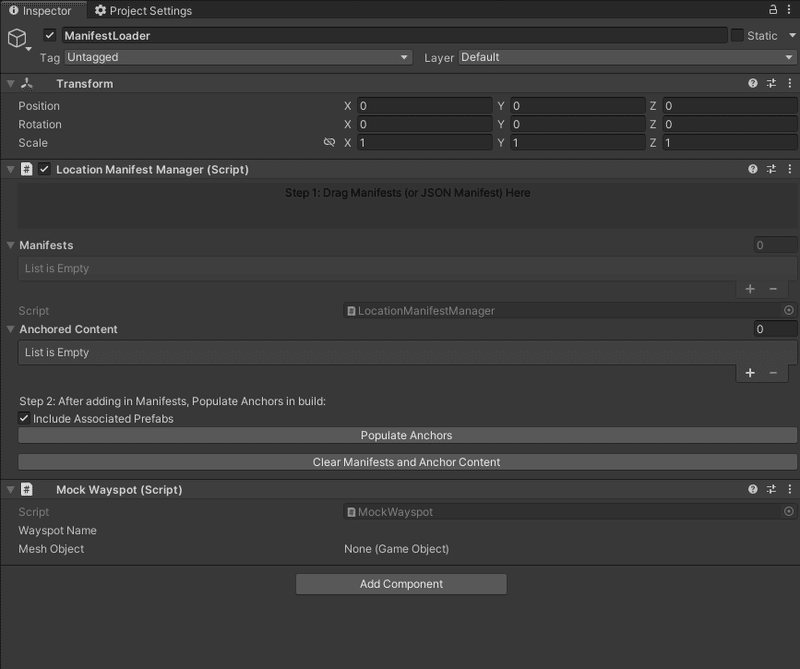Click the Position Y field

[x=578, y=106]
